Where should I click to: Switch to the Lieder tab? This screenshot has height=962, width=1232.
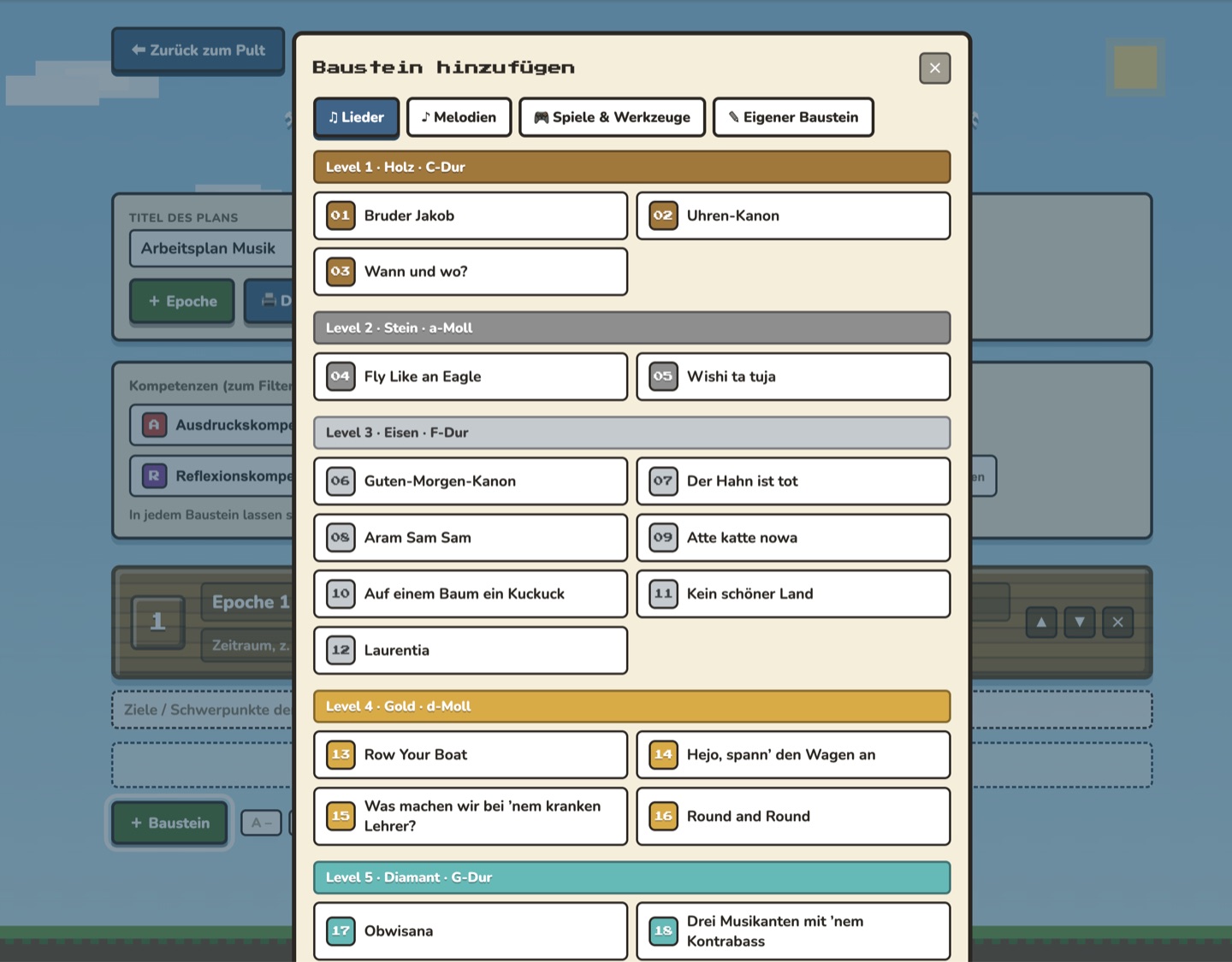click(356, 117)
